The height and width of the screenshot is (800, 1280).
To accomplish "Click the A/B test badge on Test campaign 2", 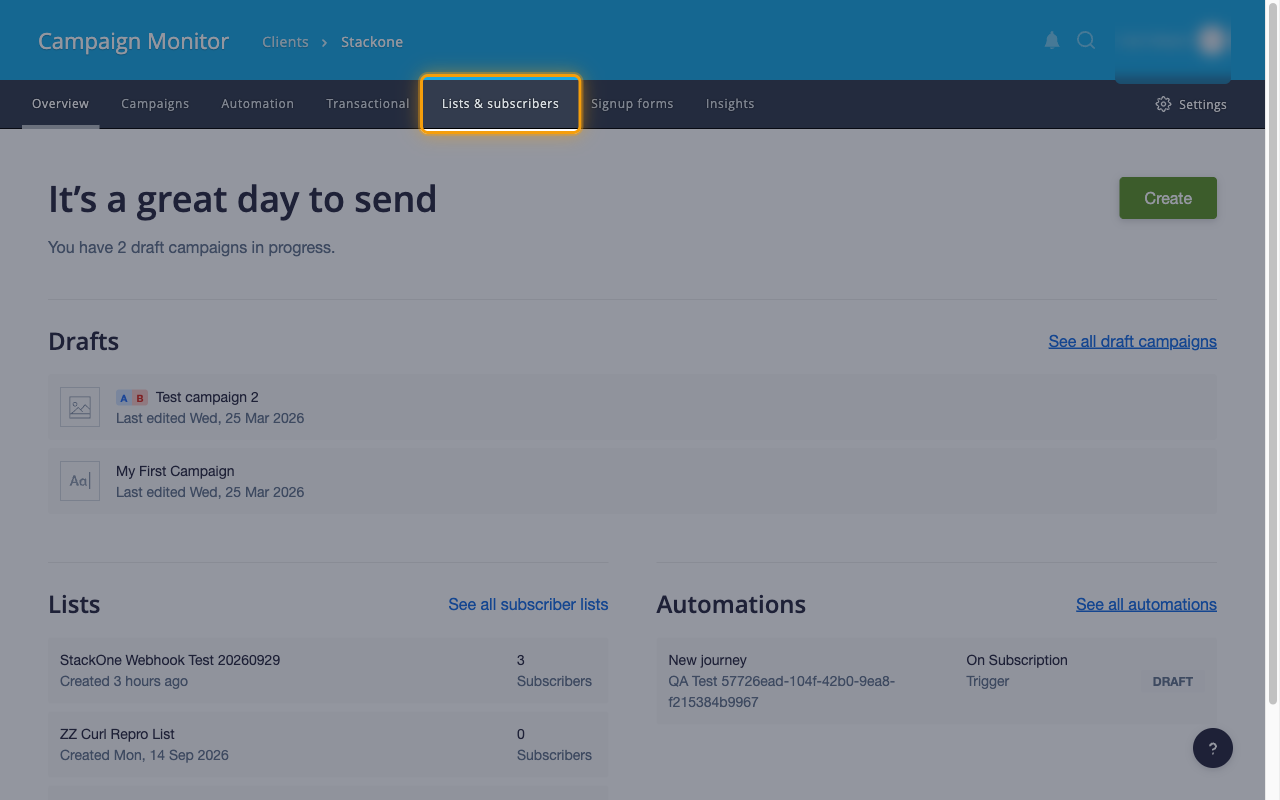I will tap(132, 397).
